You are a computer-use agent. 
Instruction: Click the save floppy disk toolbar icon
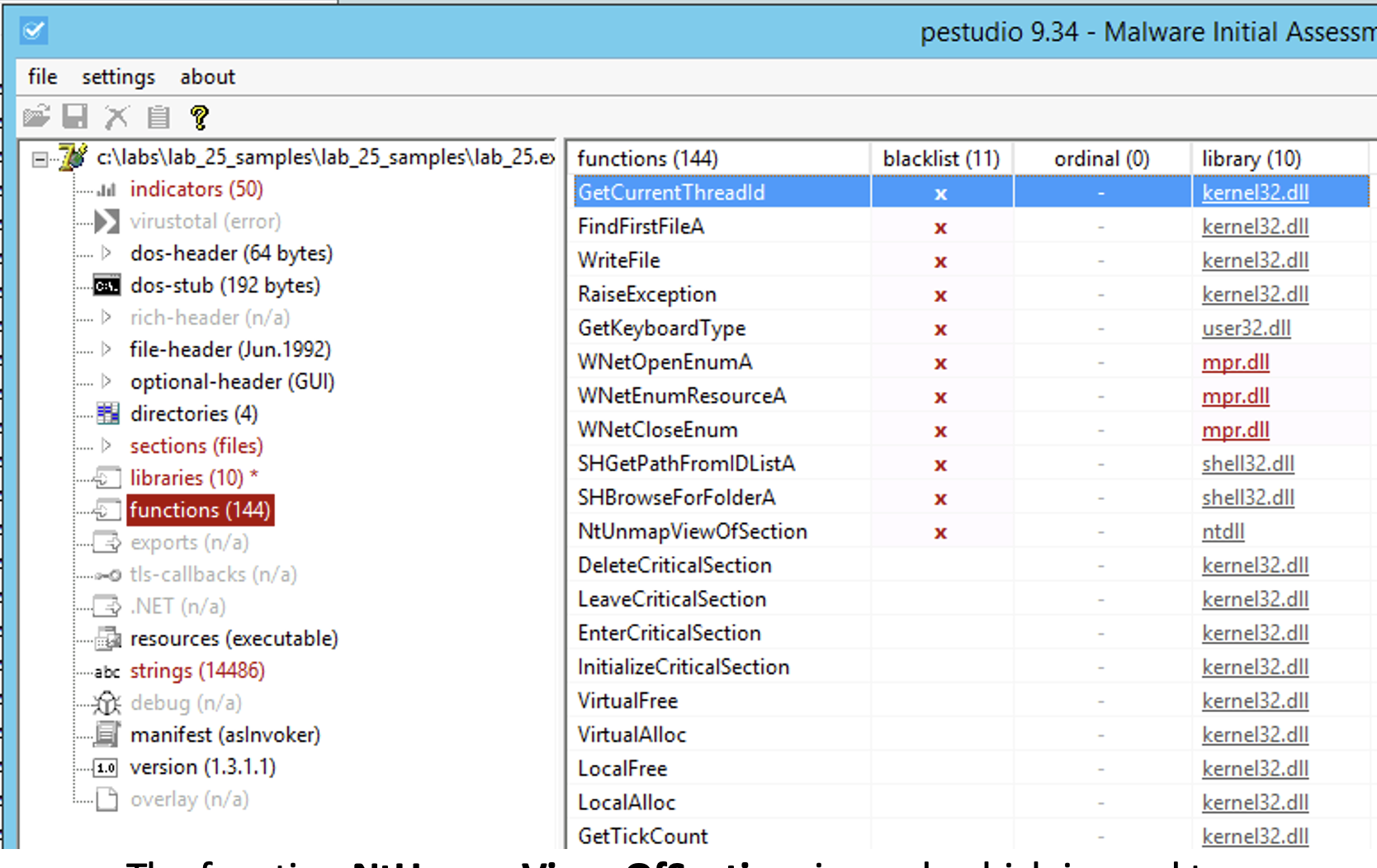[x=75, y=116]
